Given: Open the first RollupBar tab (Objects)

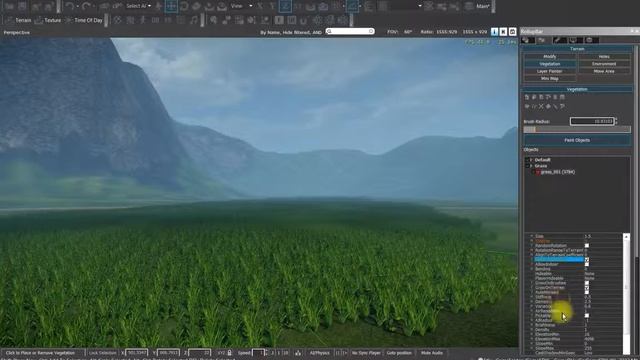Looking at the screenshot, I should pyautogui.click(x=528, y=40).
